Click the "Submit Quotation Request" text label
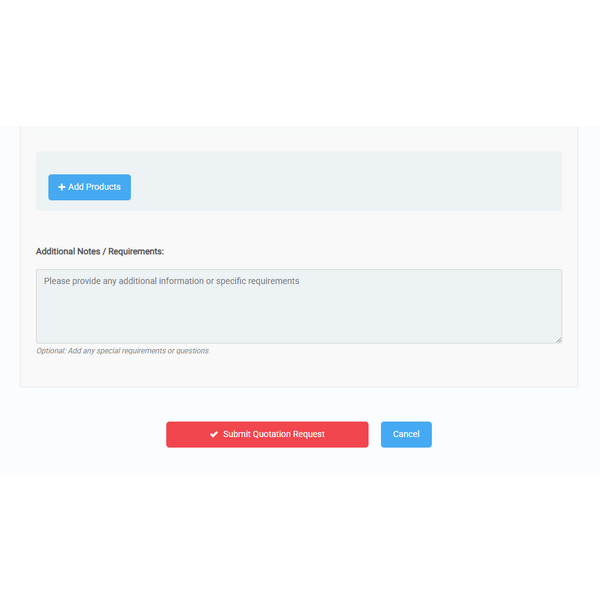The image size is (600, 600). coord(274,434)
